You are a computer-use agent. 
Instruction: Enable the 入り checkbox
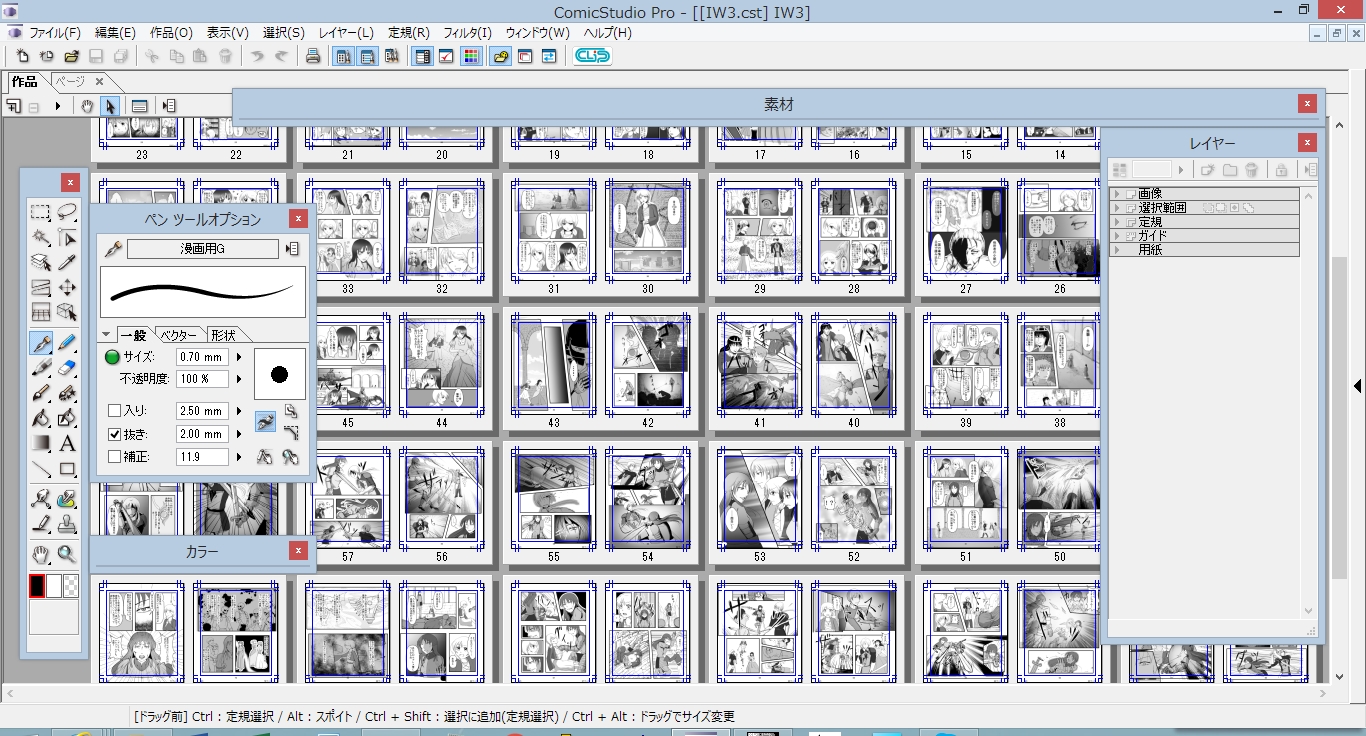pyautogui.click(x=114, y=411)
